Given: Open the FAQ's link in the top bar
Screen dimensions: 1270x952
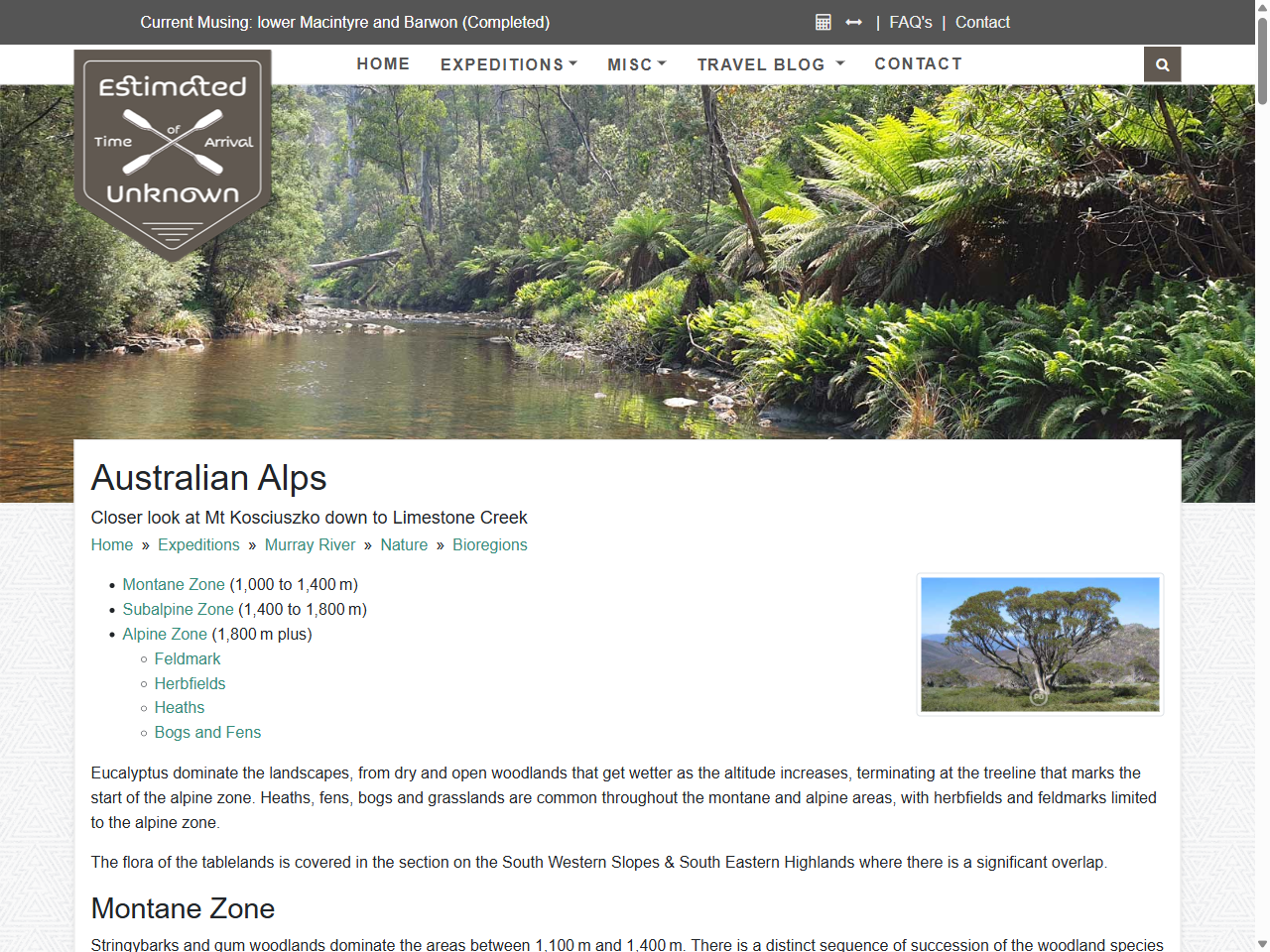Looking at the screenshot, I should tap(911, 22).
